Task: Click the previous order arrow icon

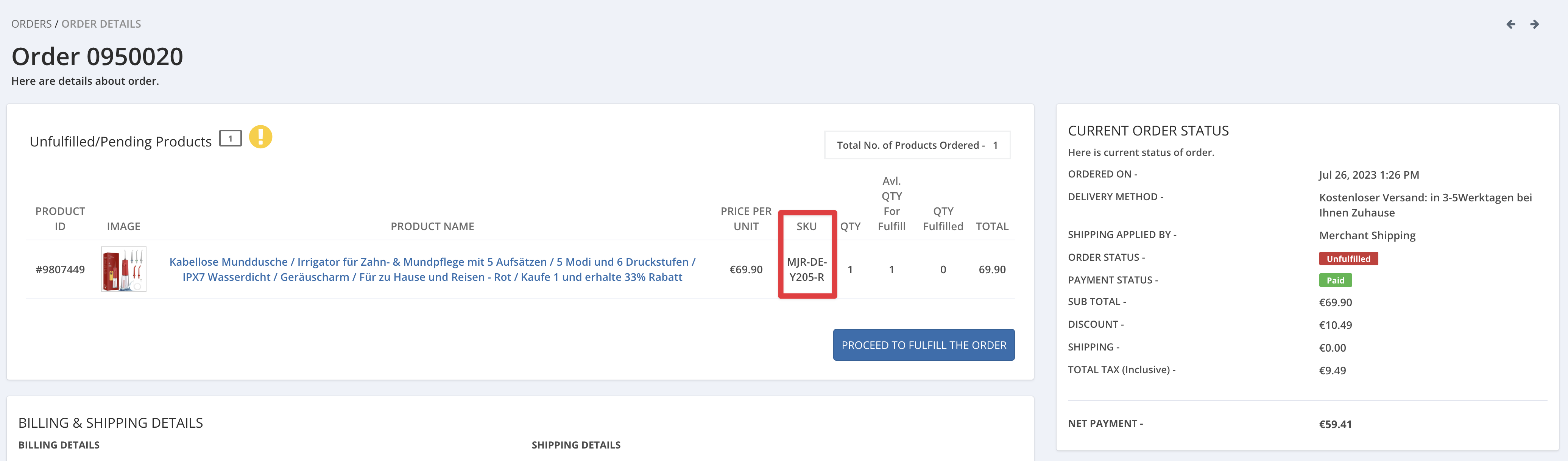Action: tap(1510, 24)
